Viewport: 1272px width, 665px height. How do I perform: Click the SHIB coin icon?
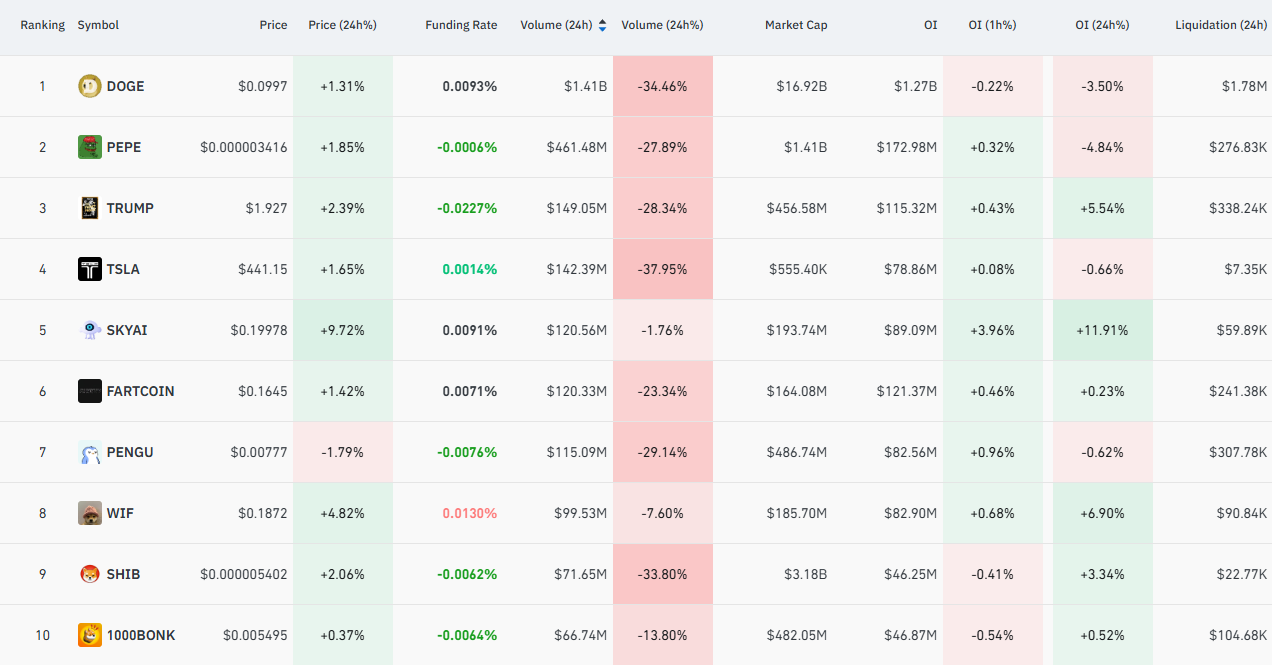tap(90, 574)
